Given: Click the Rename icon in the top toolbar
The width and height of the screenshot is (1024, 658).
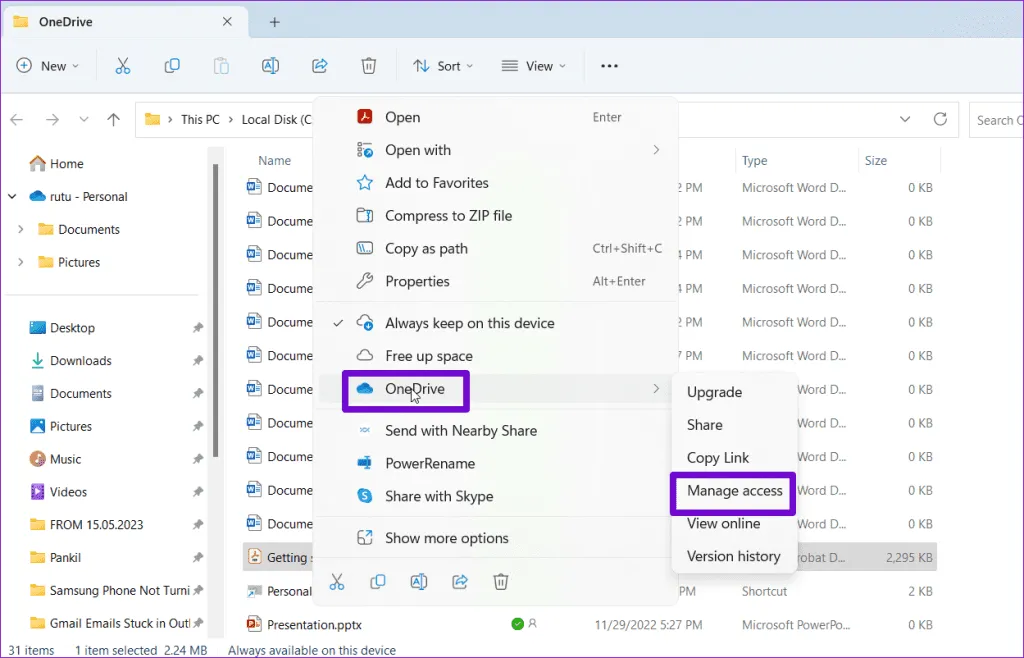Looking at the screenshot, I should (270, 66).
